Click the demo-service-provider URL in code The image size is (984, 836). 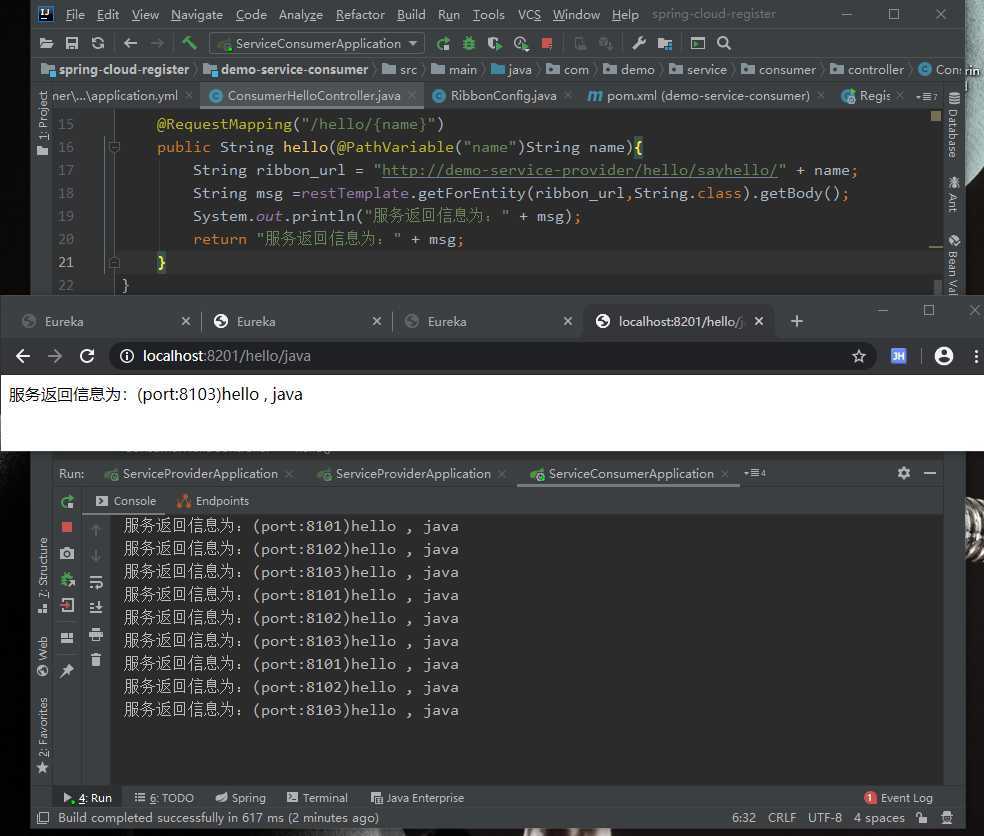click(x=579, y=170)
